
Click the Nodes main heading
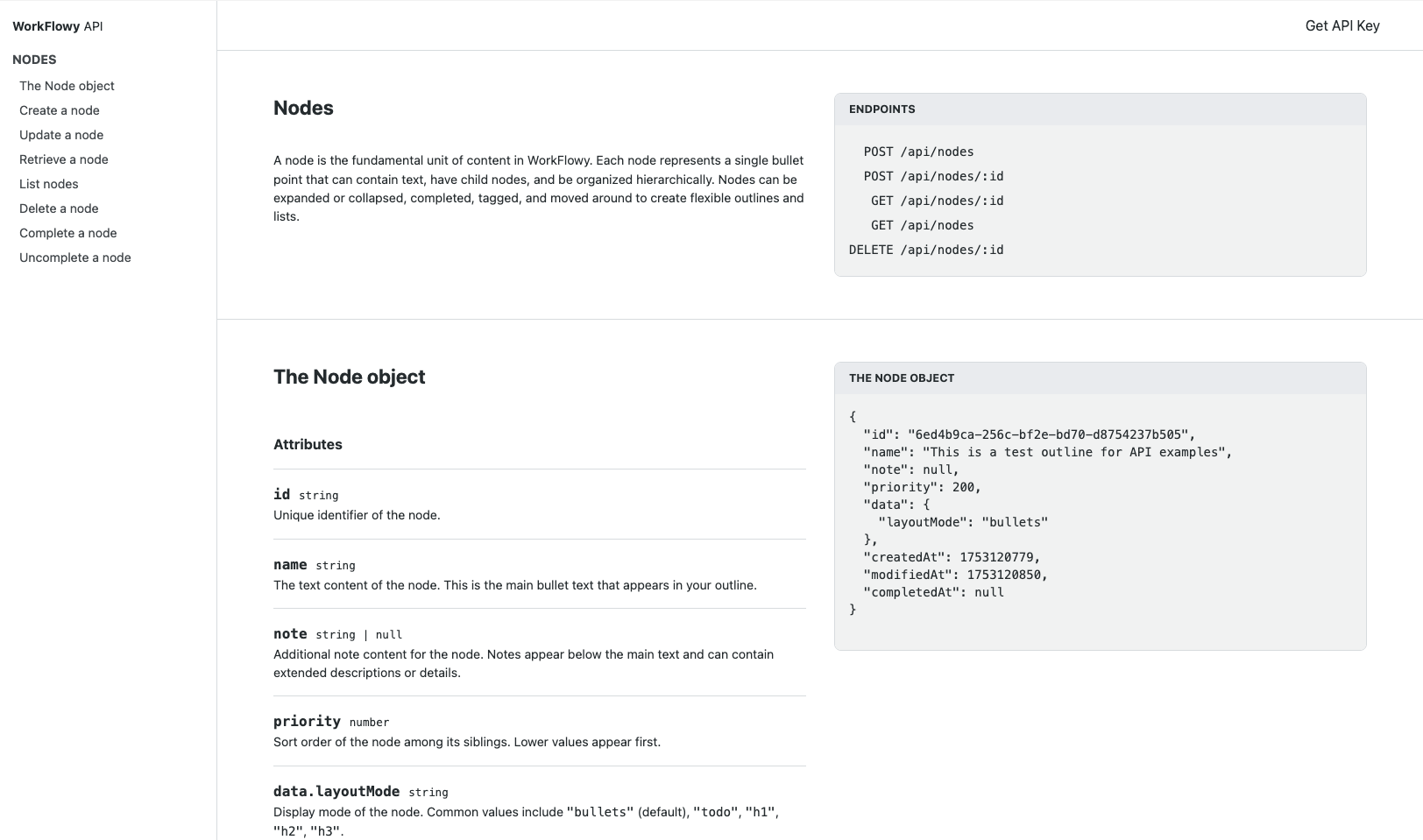(x=303, y=108)
